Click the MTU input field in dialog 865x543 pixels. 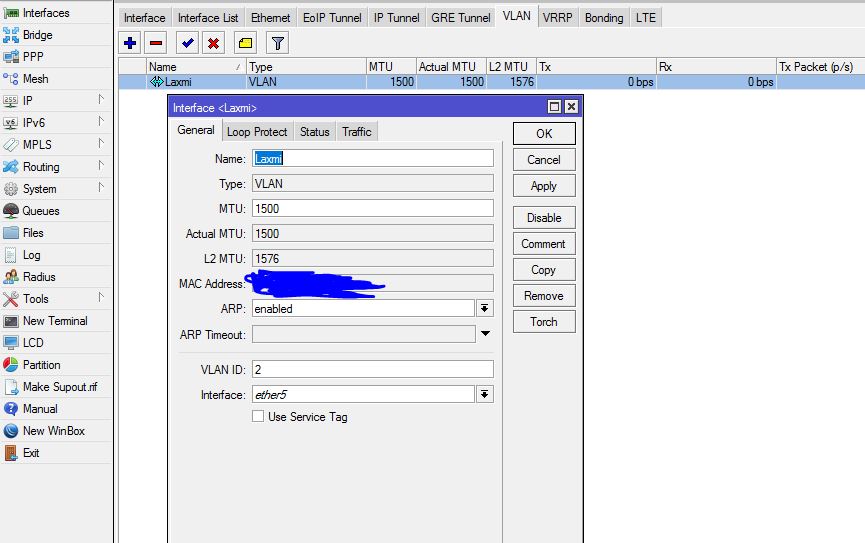[373, 209]
